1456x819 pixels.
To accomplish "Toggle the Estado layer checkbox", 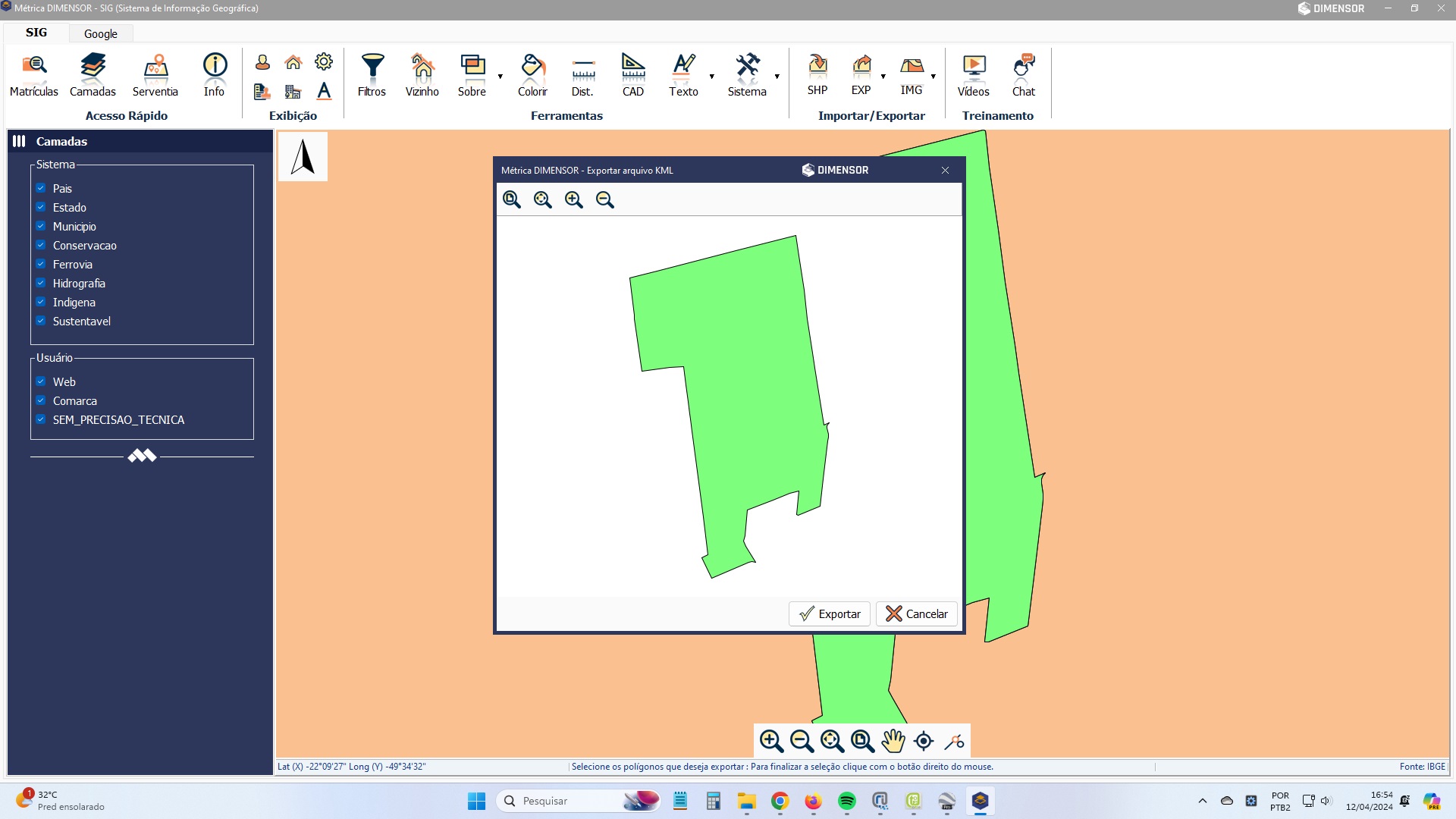I will (41, 207).
